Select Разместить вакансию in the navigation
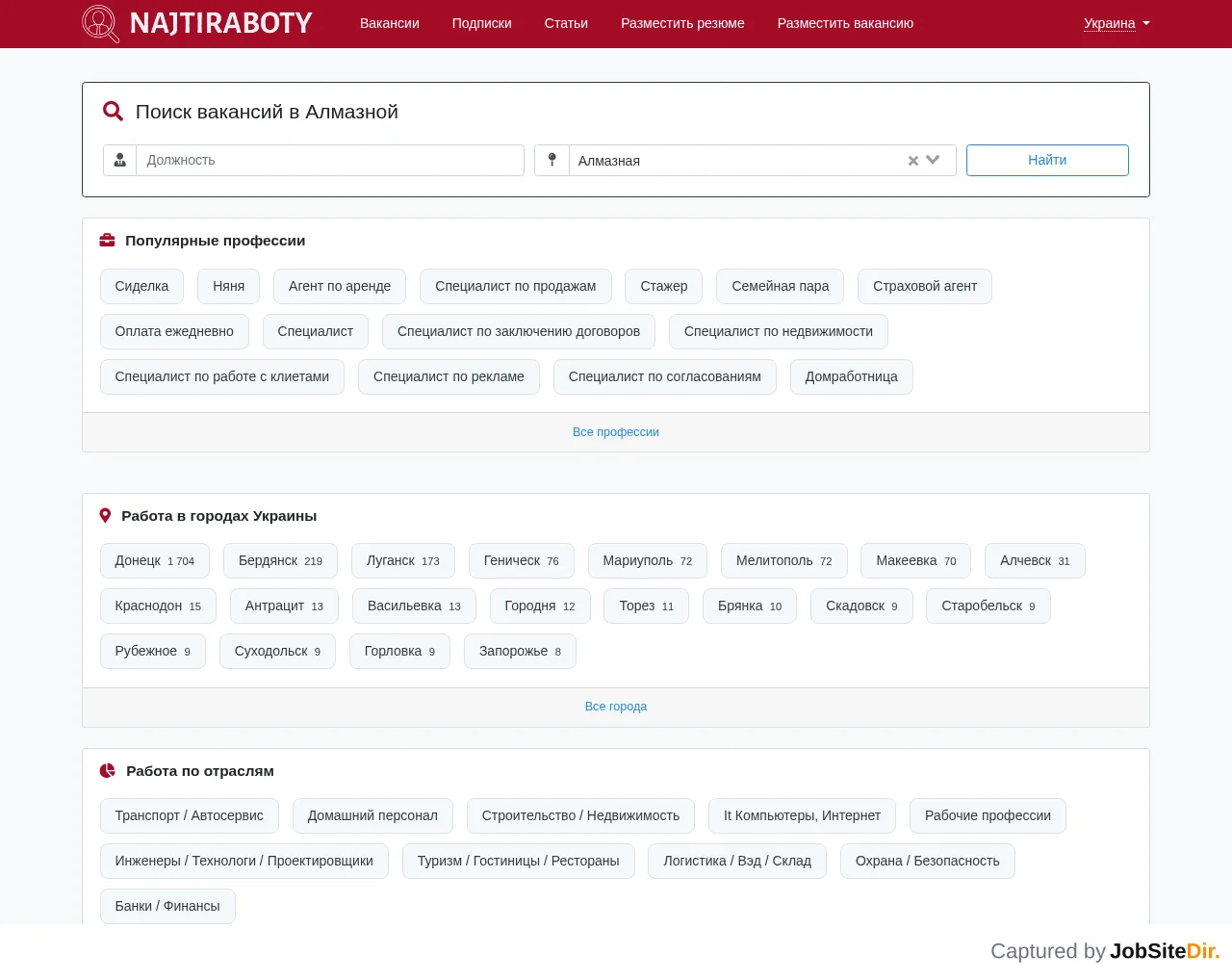Screen dimensions: 1232x980 pyautogui.click(x=845, y=23)
